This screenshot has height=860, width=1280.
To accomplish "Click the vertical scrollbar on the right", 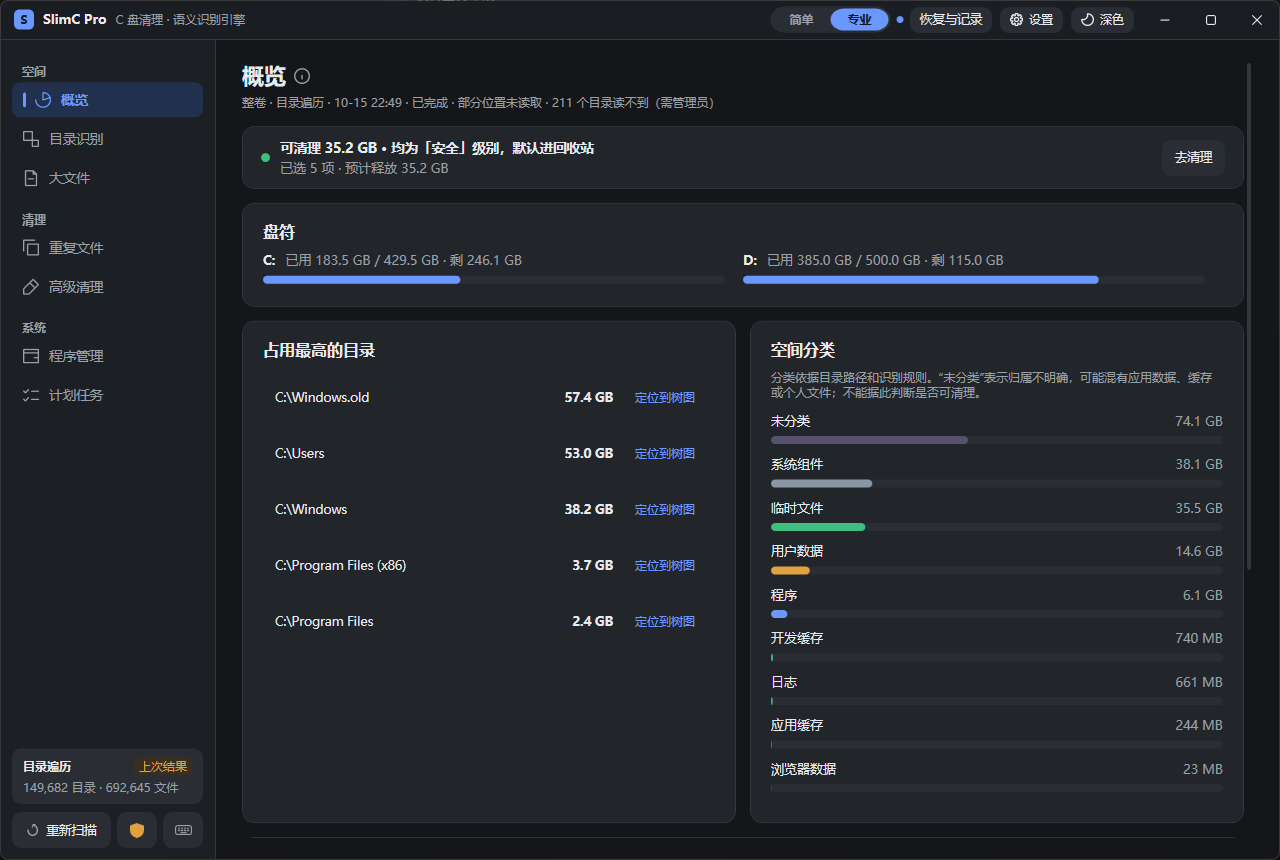I will point(1249,317).
